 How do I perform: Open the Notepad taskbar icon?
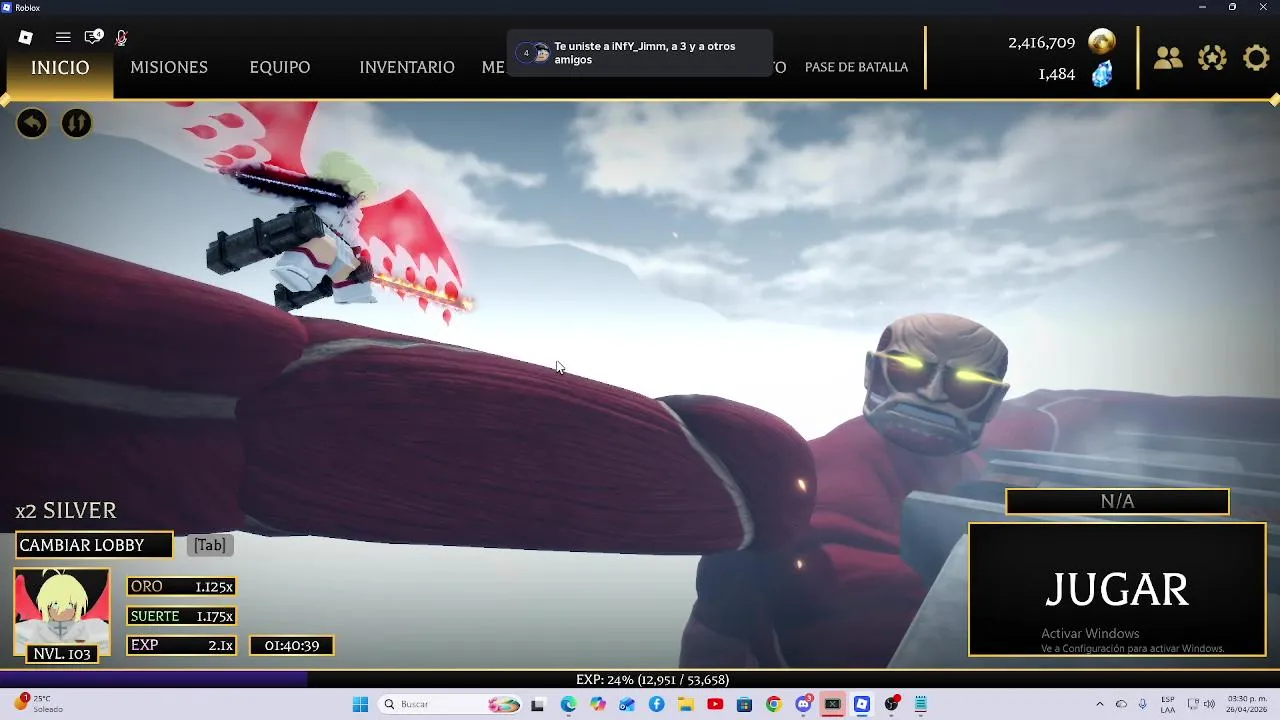[x=921, y=704]
